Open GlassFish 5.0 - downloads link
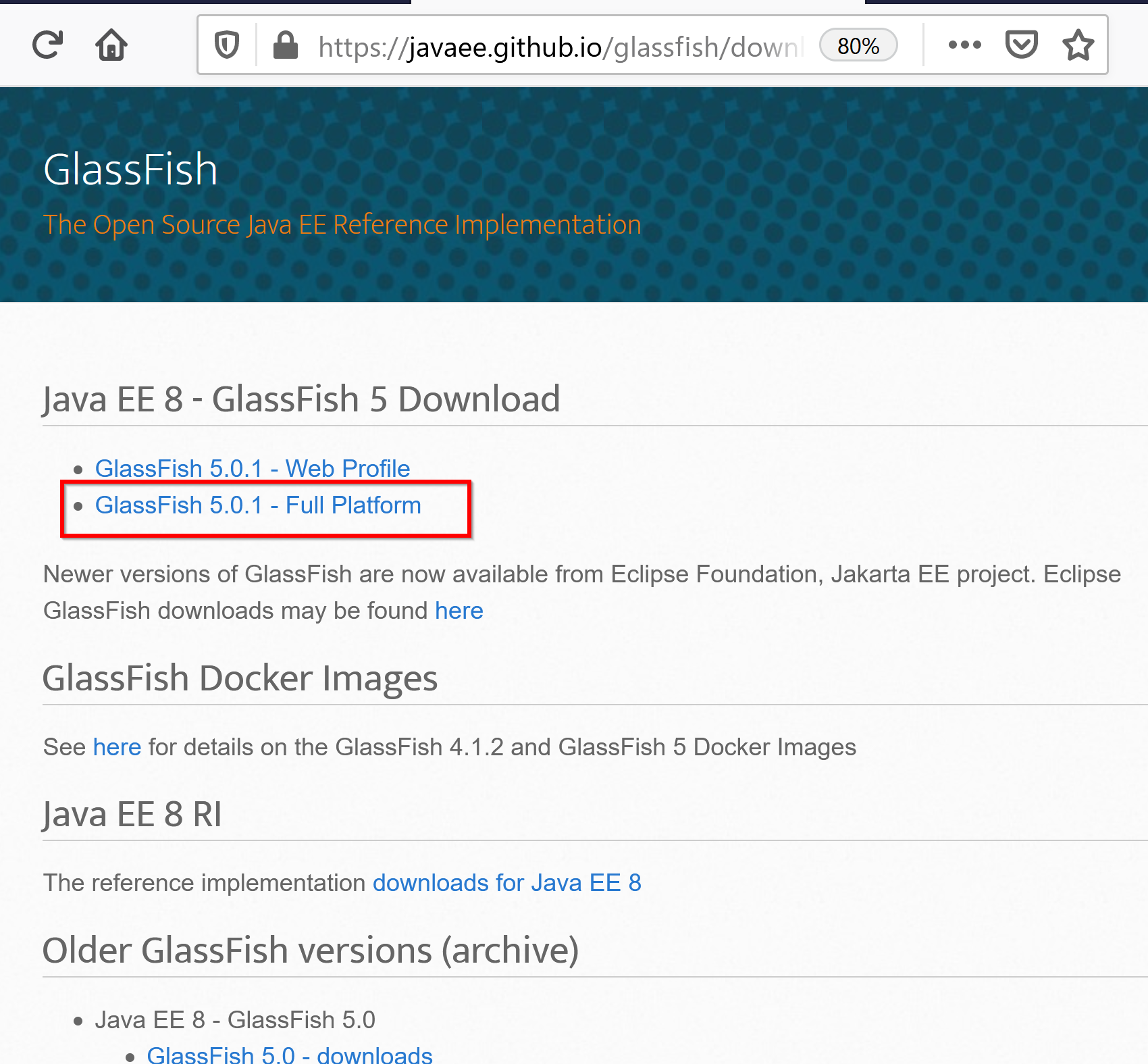The height and width of the screenshot is (1064, 1148). point(290,1055)
